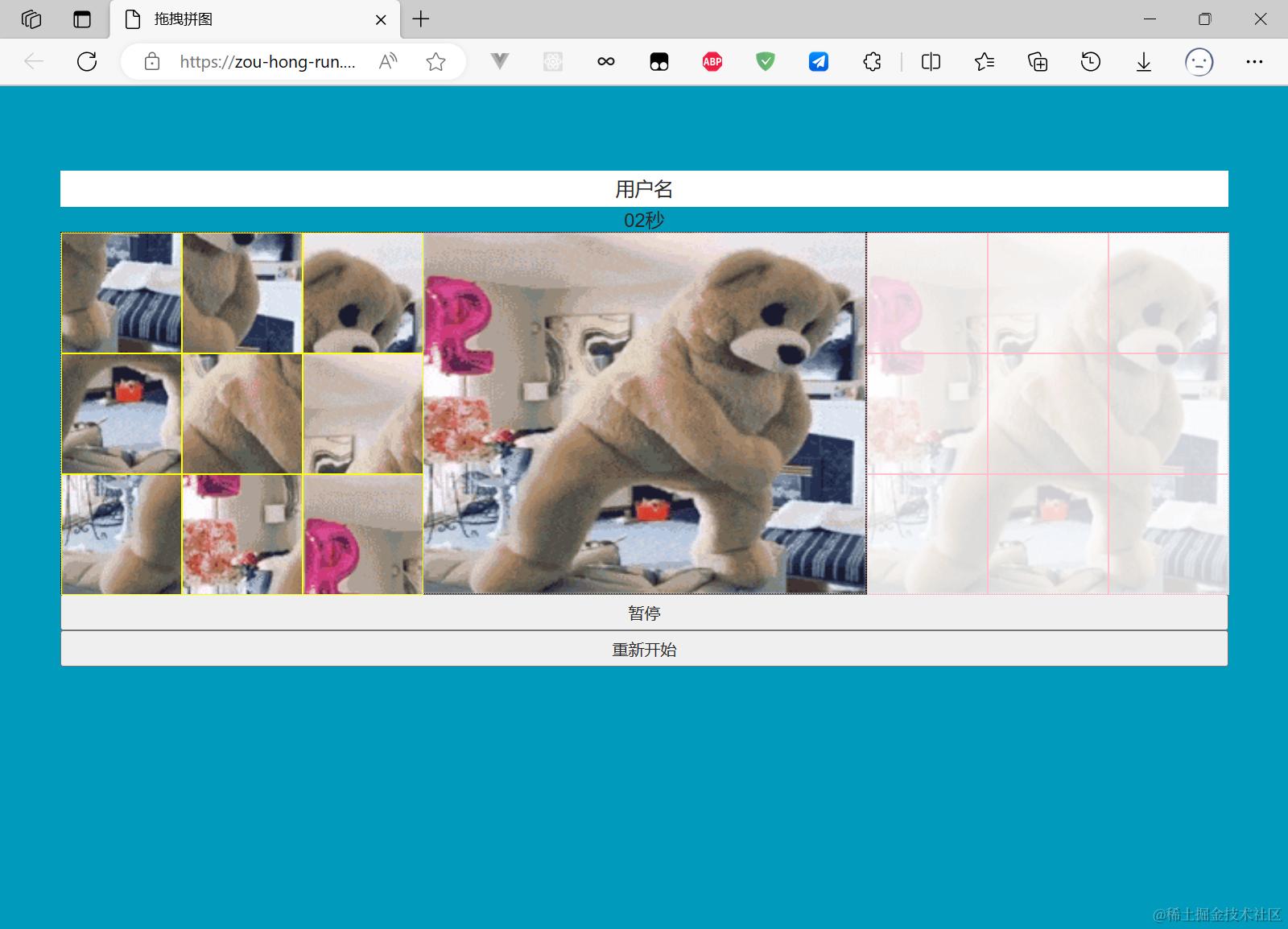Click the 用户名 username bar
Image resolution: width=1288 pixels, height=929 pixels.
(x=644, y=188)
